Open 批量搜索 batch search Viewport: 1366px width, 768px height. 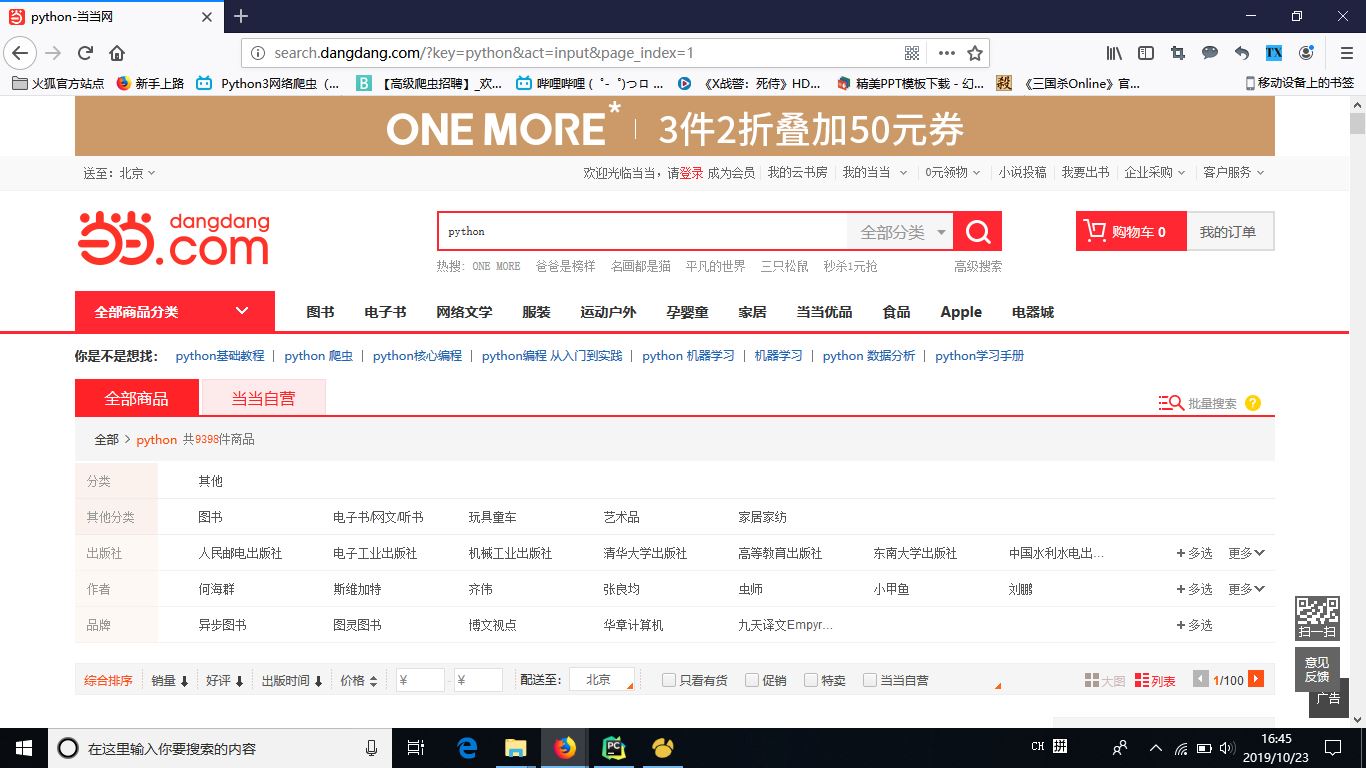tap(1198, 403)
